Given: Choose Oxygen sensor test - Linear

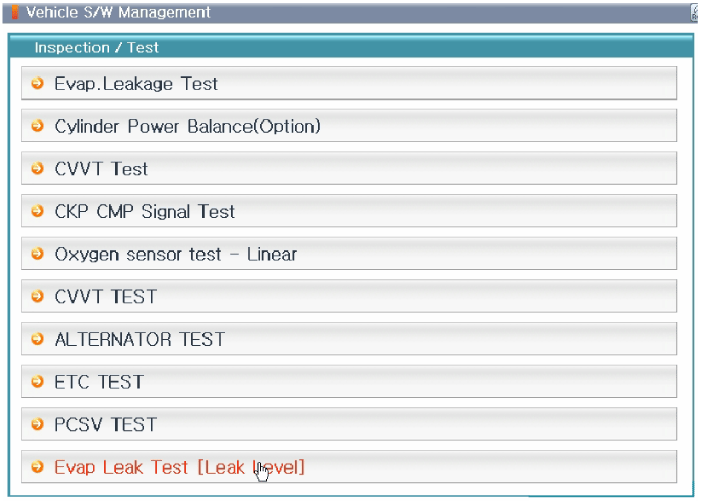Looking at the screenshot, I should [175, 254].
